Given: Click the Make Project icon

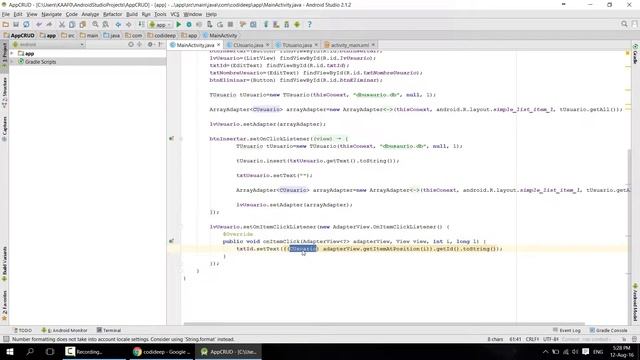Looking at the screenshot, I should click(x=141, y=24).
